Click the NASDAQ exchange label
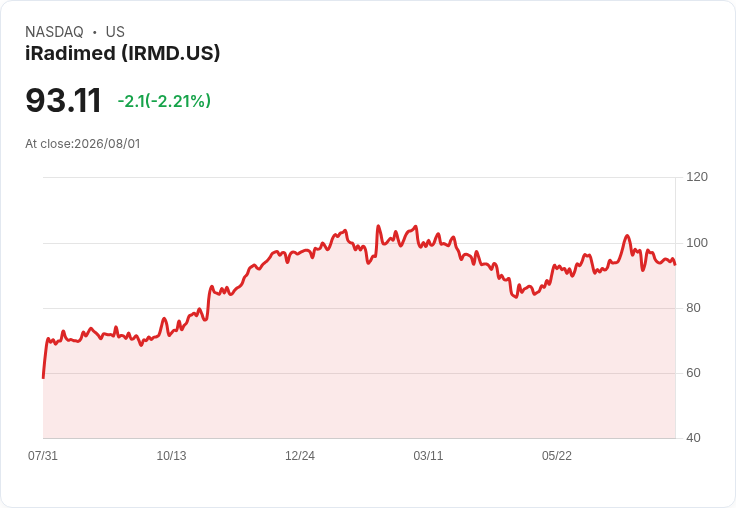736x508 pixels. click(54, 32)
